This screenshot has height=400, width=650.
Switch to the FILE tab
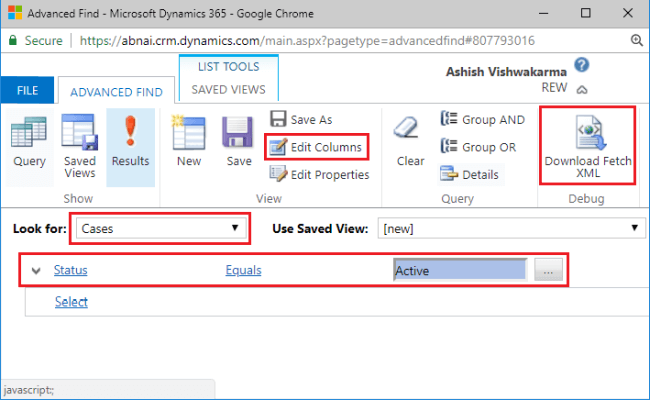click(27, 90)
